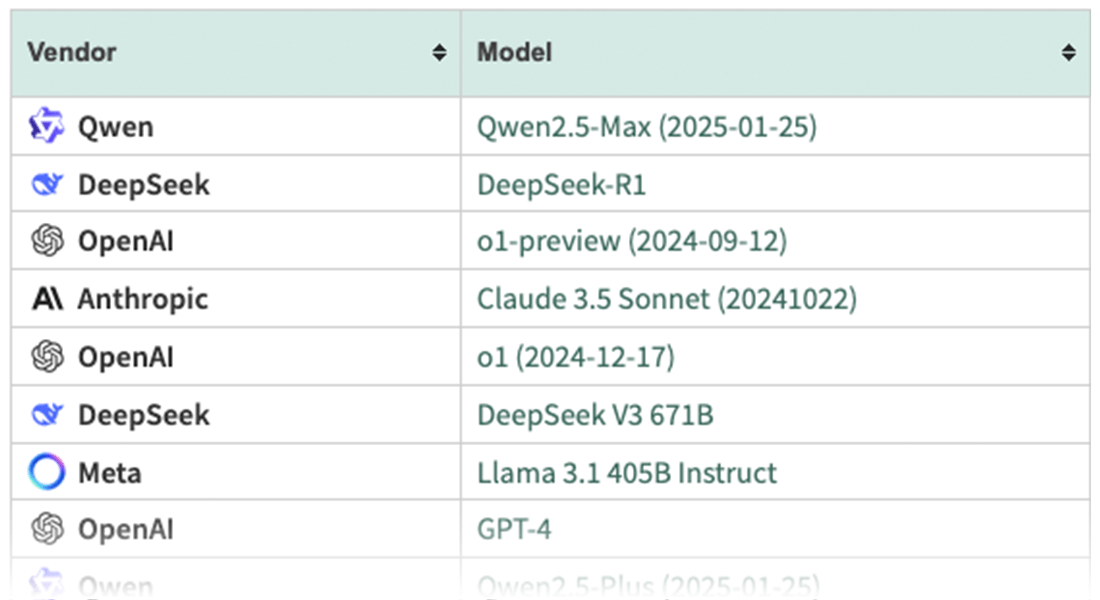
Task: Click the Anthropic logo icon
Action: pyautogui.click(x=46, y=299)
